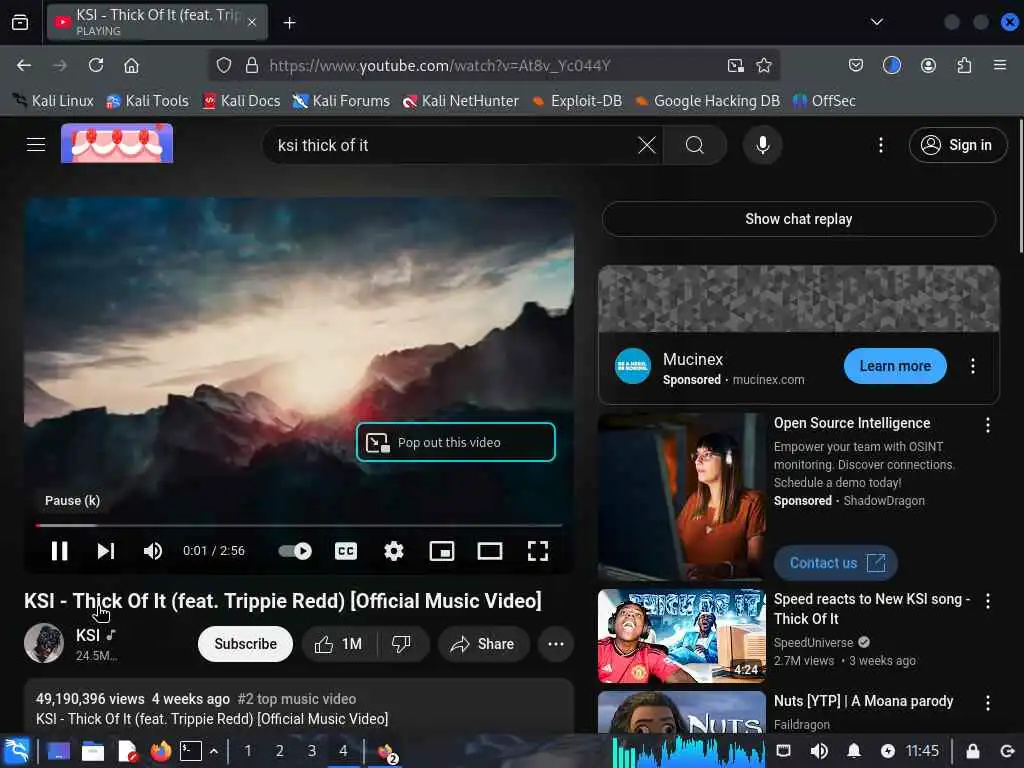
Task: Switch to workspace 2
Action: 280,751
